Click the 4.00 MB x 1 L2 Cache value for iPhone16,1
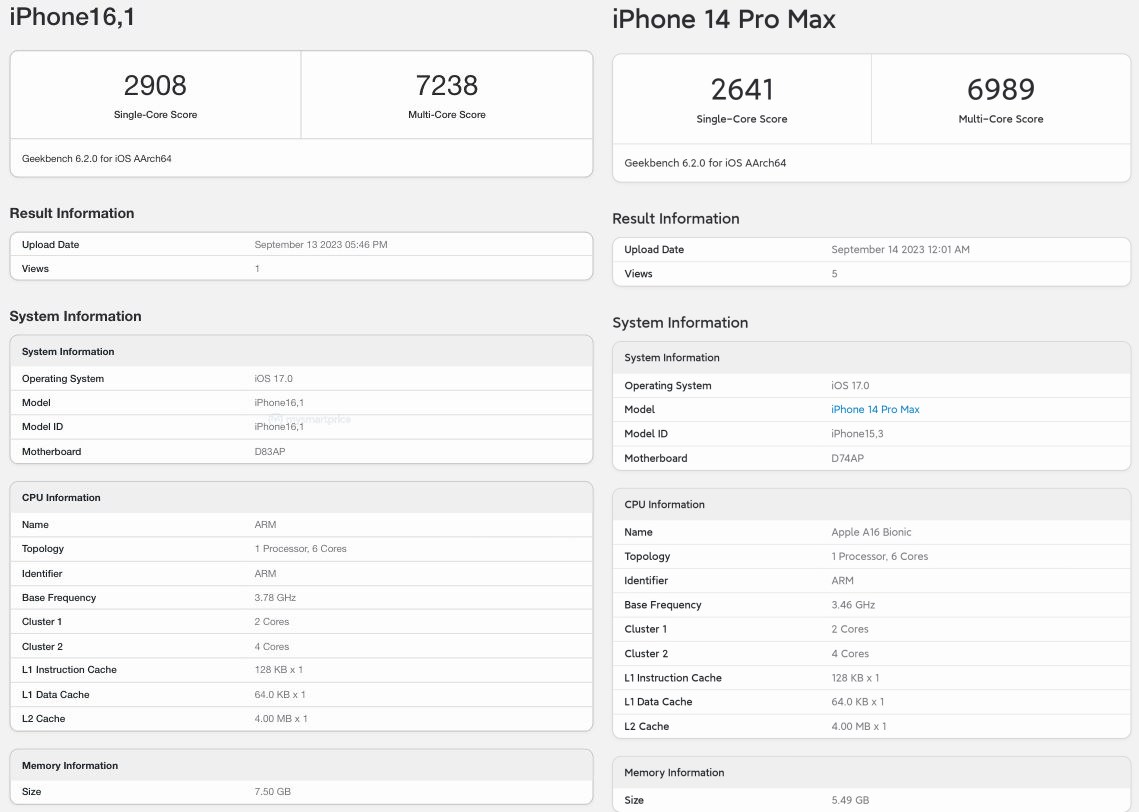 [x=280, y=719]
